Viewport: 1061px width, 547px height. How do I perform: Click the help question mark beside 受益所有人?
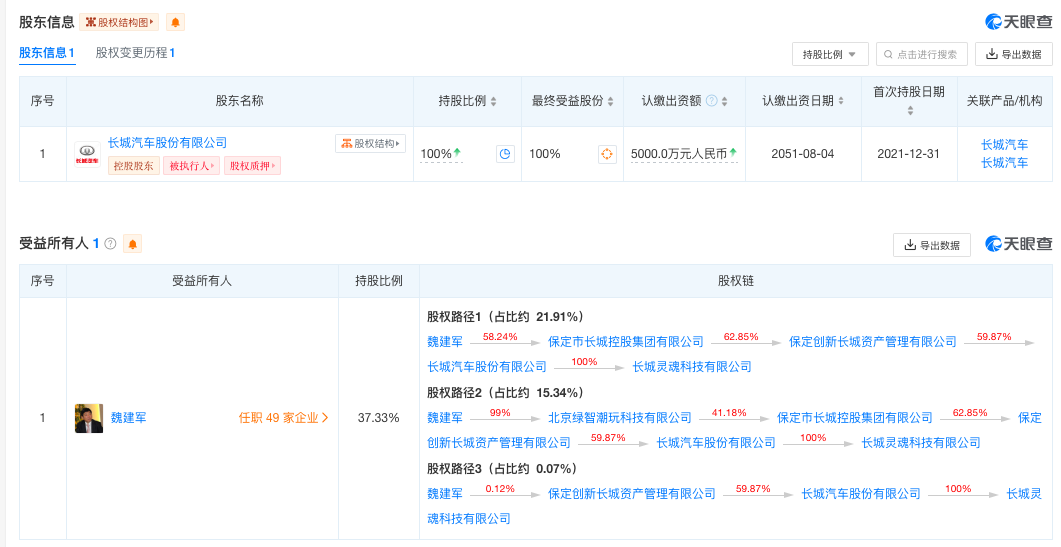coord(110,244)
